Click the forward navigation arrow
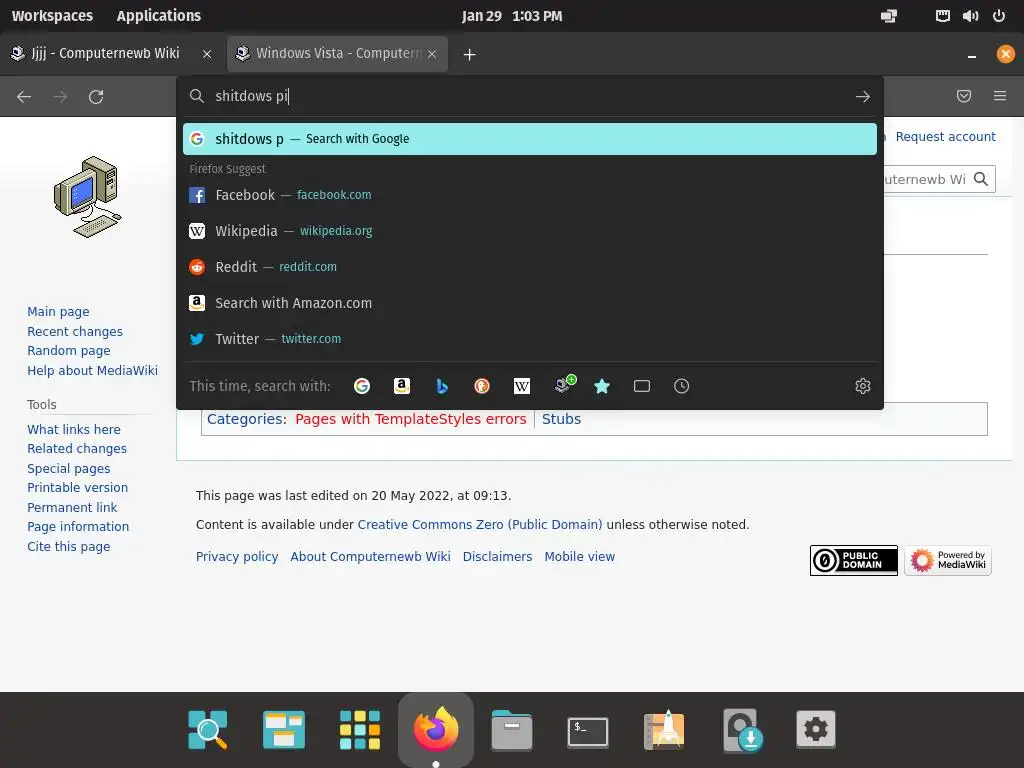 click(60, 97)
